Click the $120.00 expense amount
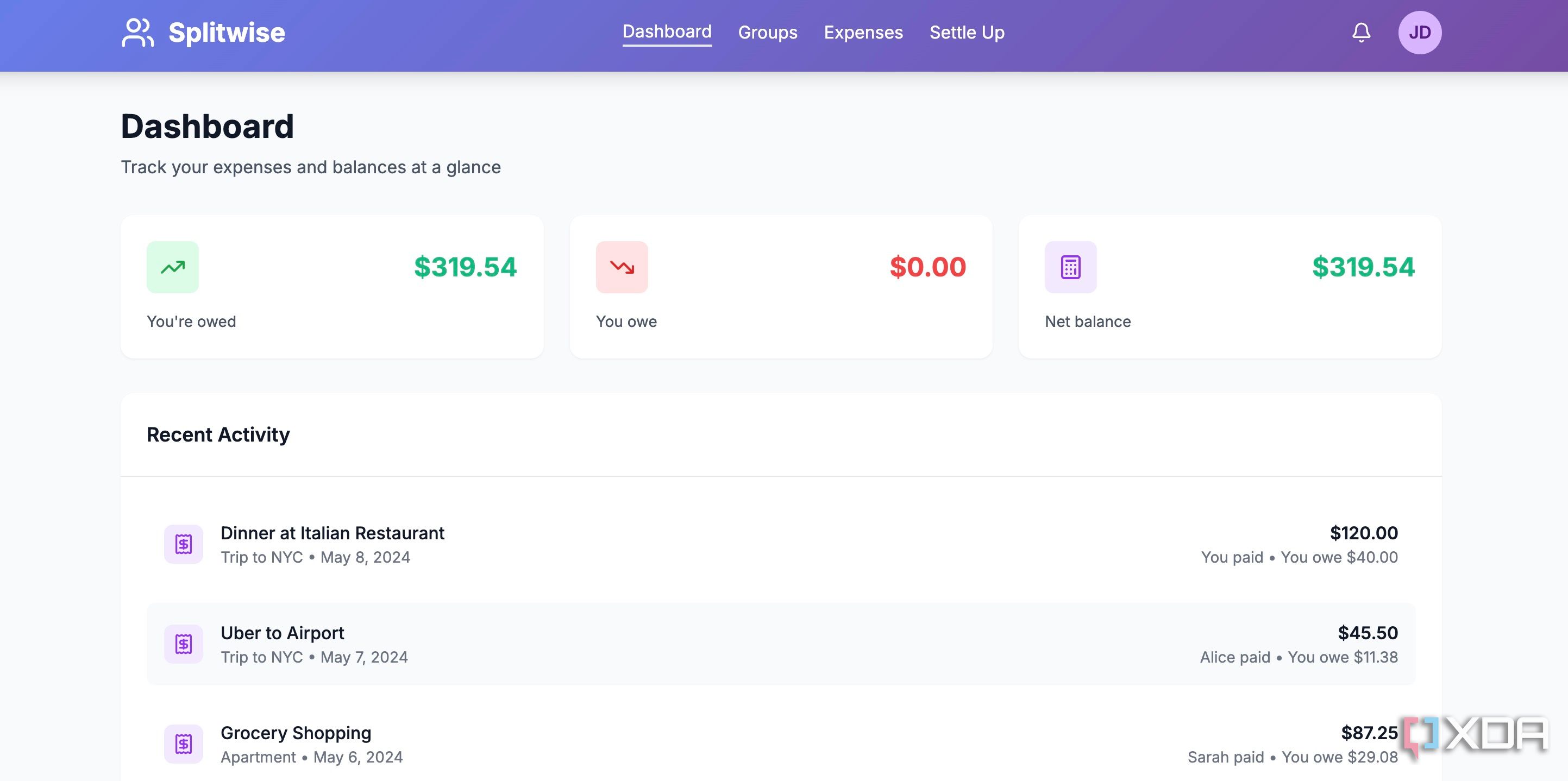Screen dimensions: 1568x781 pyautogui.click(x=1364, y=533)
